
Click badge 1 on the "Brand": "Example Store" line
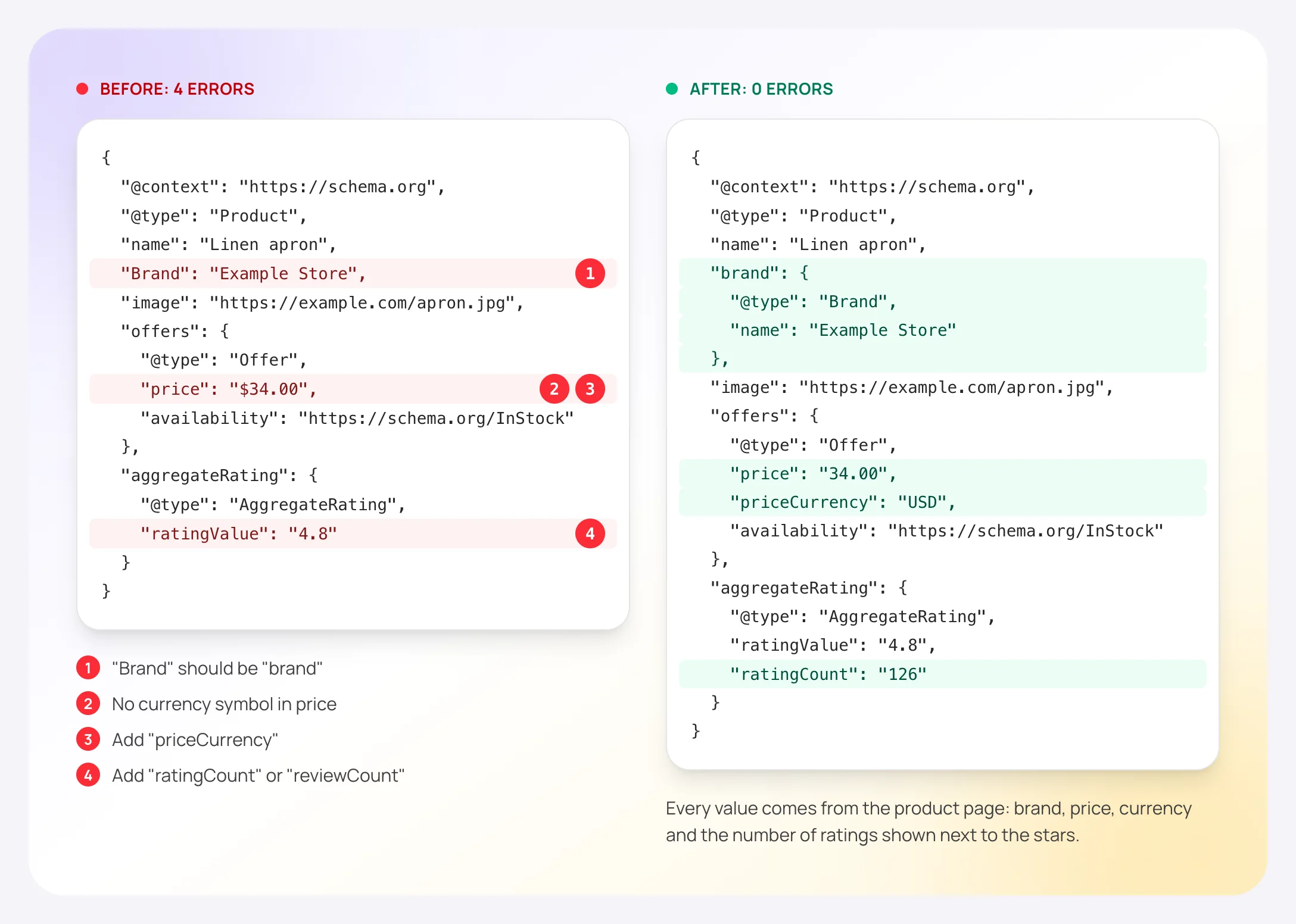590,273
